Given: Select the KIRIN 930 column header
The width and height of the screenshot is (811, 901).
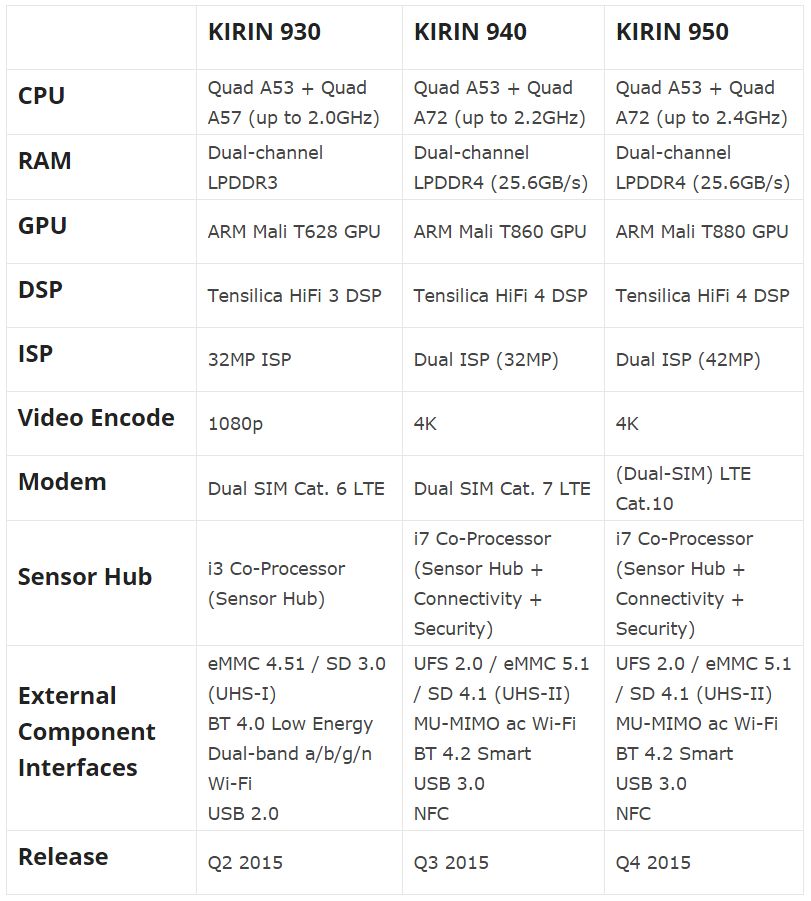Looking at the screenshot, I should pos(264,32).
